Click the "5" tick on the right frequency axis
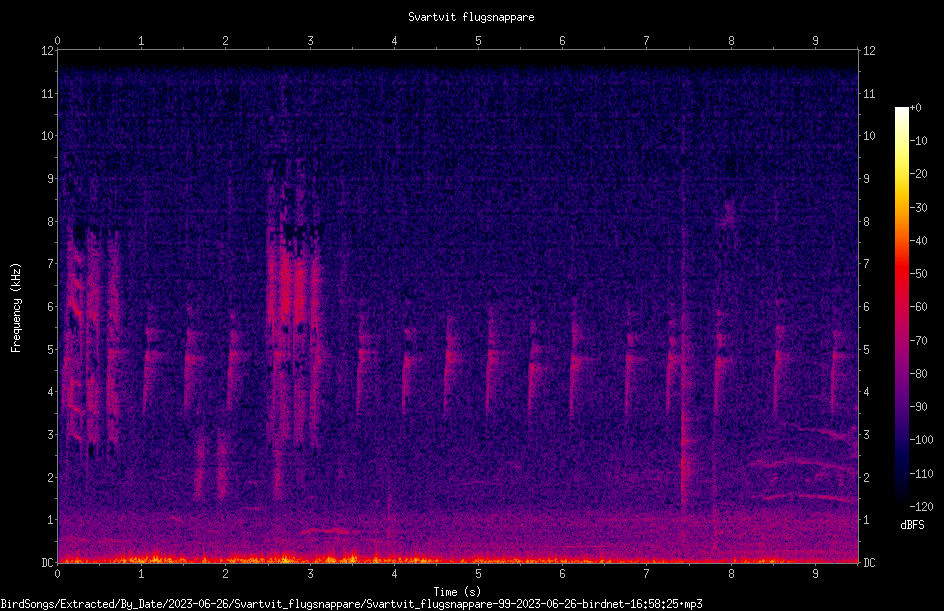Viewport: 944px width, 611px height. pos(866,350)
